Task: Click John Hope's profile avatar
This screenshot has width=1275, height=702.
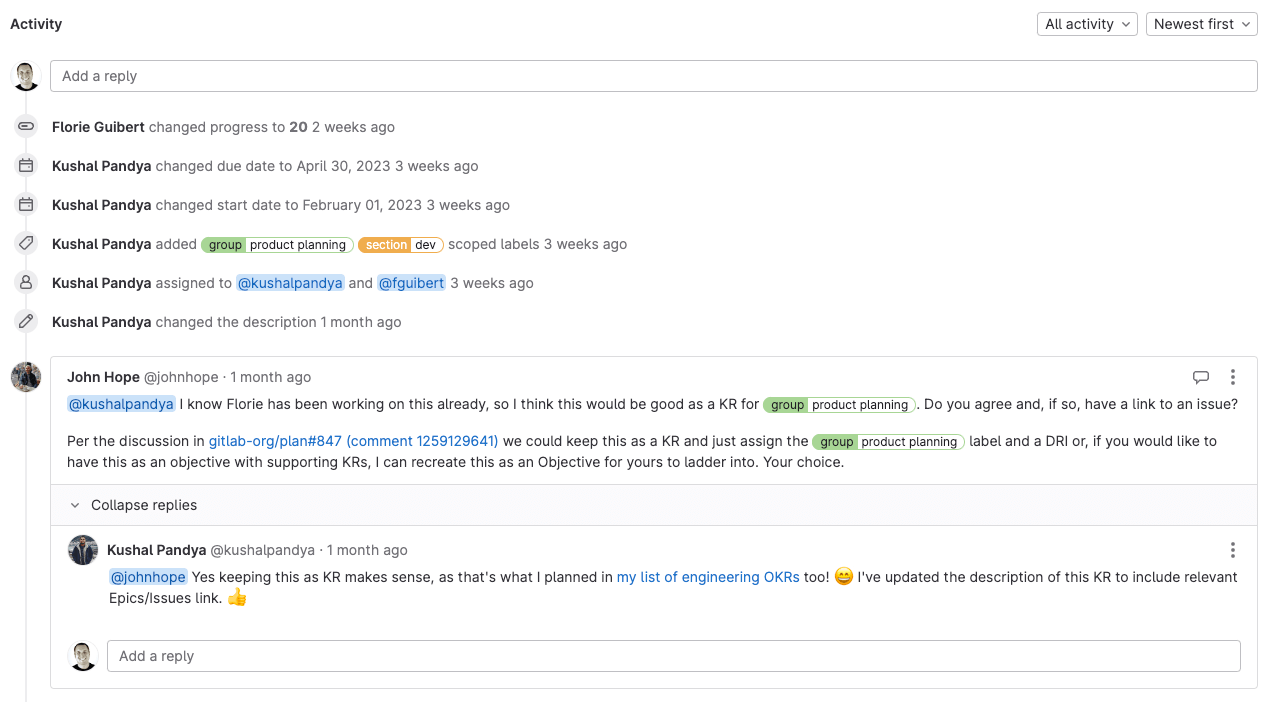Action: [x=25, y=377]
